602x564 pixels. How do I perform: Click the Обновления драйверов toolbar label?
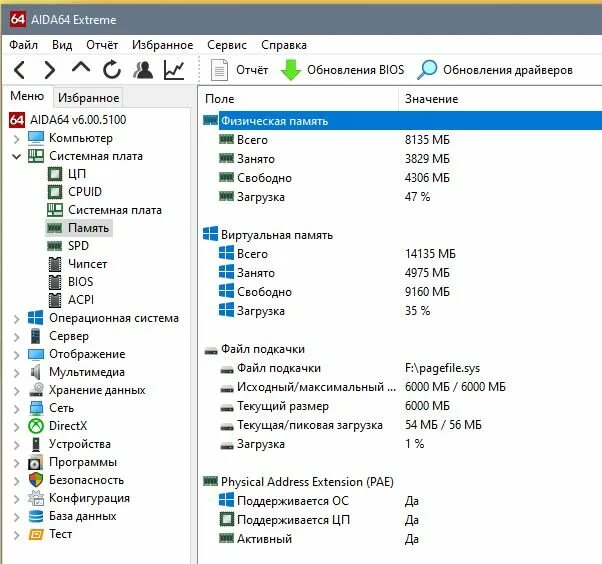(508, 70)
